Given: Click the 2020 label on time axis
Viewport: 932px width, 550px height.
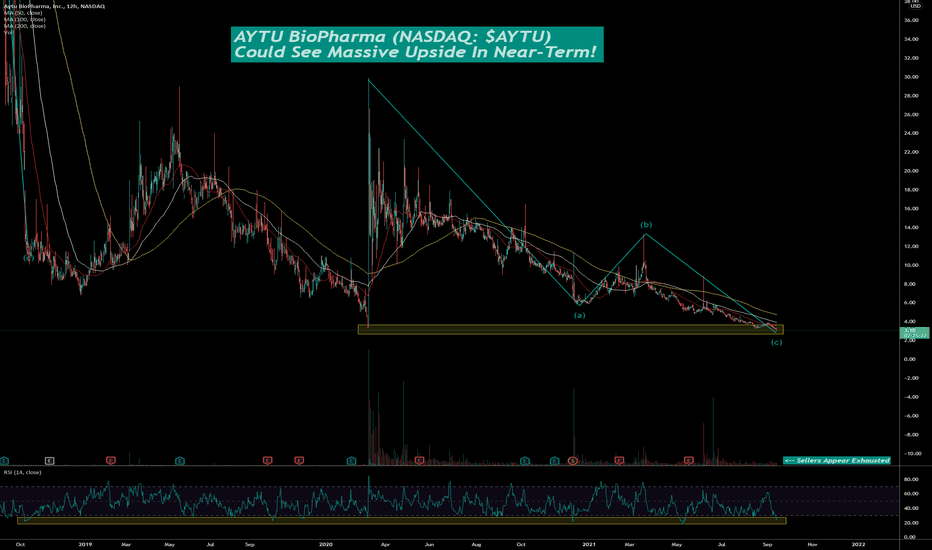Looking at the screenshot, I should [x=326, y=544].
